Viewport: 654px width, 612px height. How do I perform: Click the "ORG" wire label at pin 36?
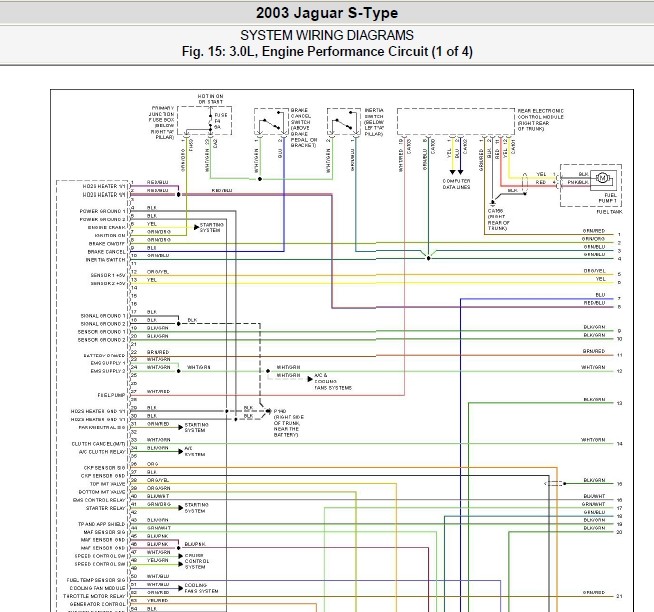pyautogui.click(x=152, y=464)
